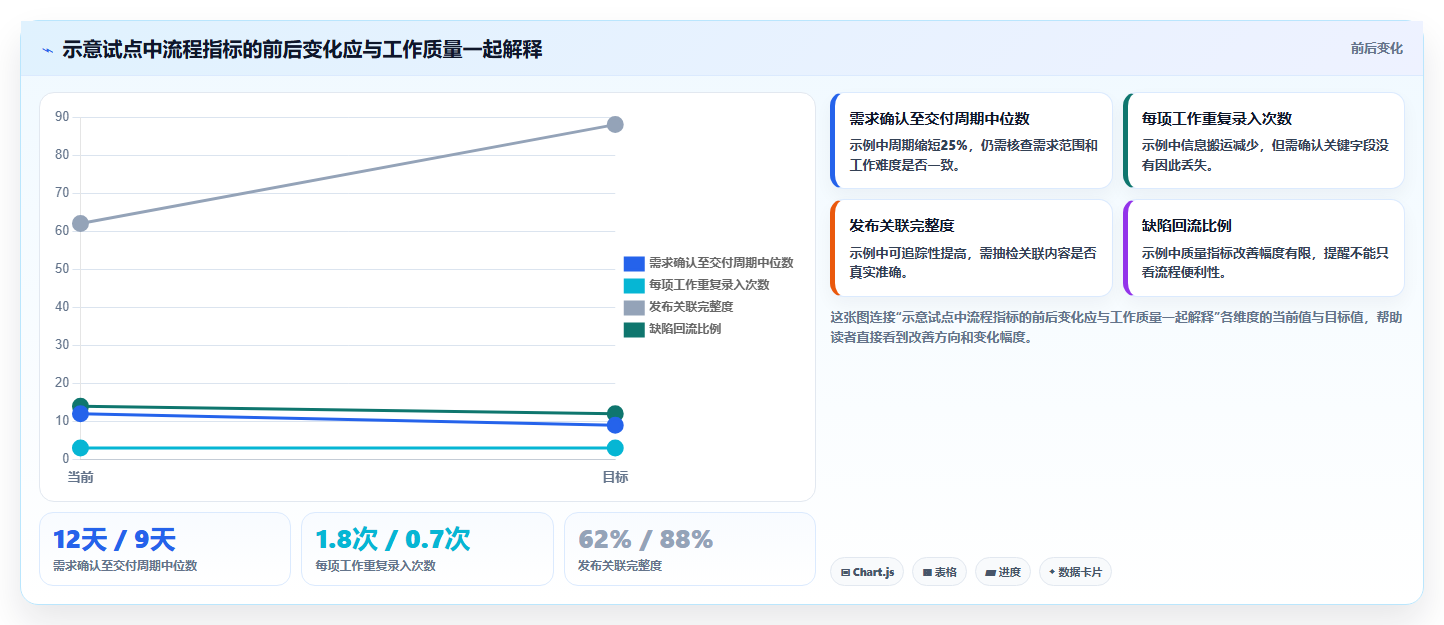Click the 需求确认至交付周期中位数 legend label

721,263
